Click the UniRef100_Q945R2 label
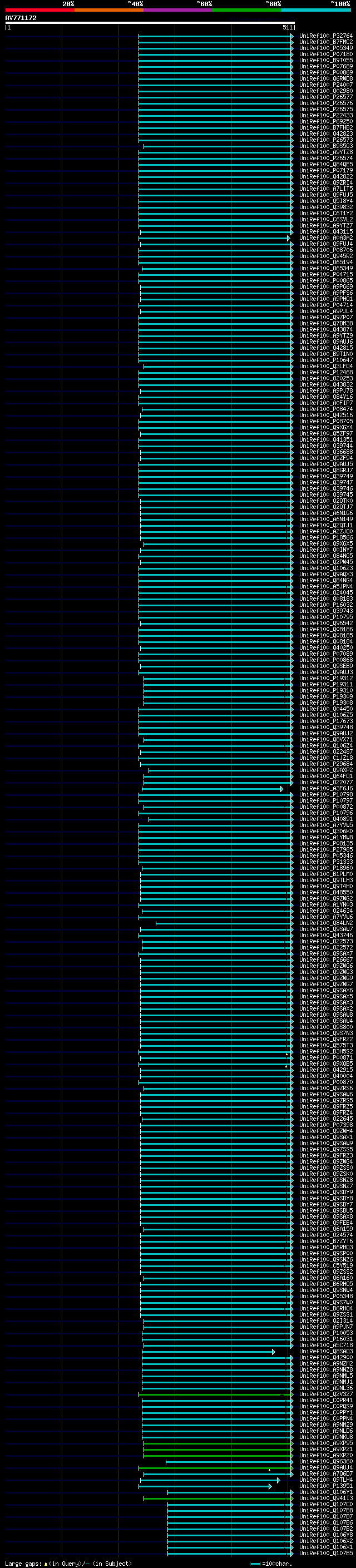The image size is (356, 1568). point(326,256)
